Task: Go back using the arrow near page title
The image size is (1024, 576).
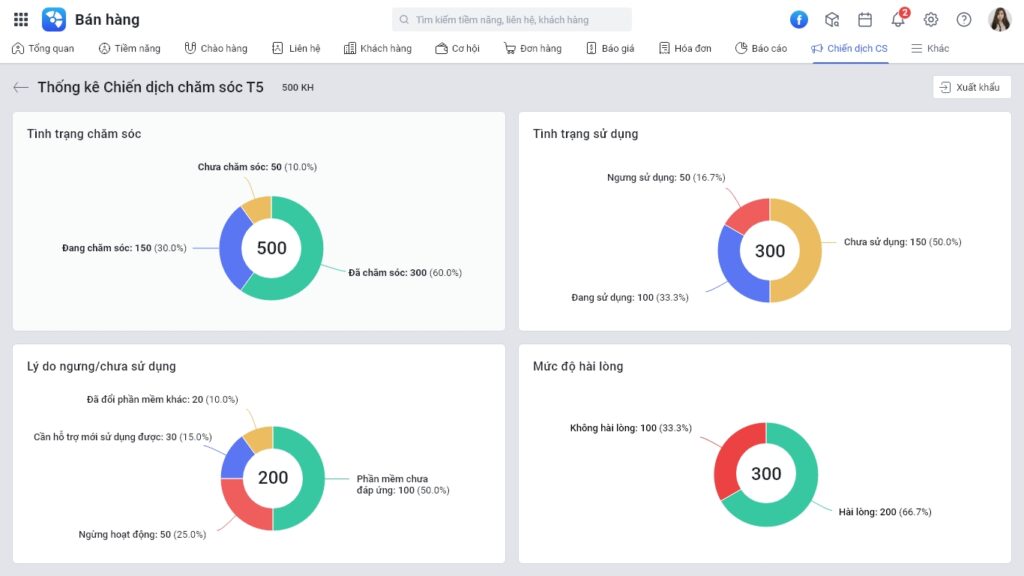Action: [20, 87]
